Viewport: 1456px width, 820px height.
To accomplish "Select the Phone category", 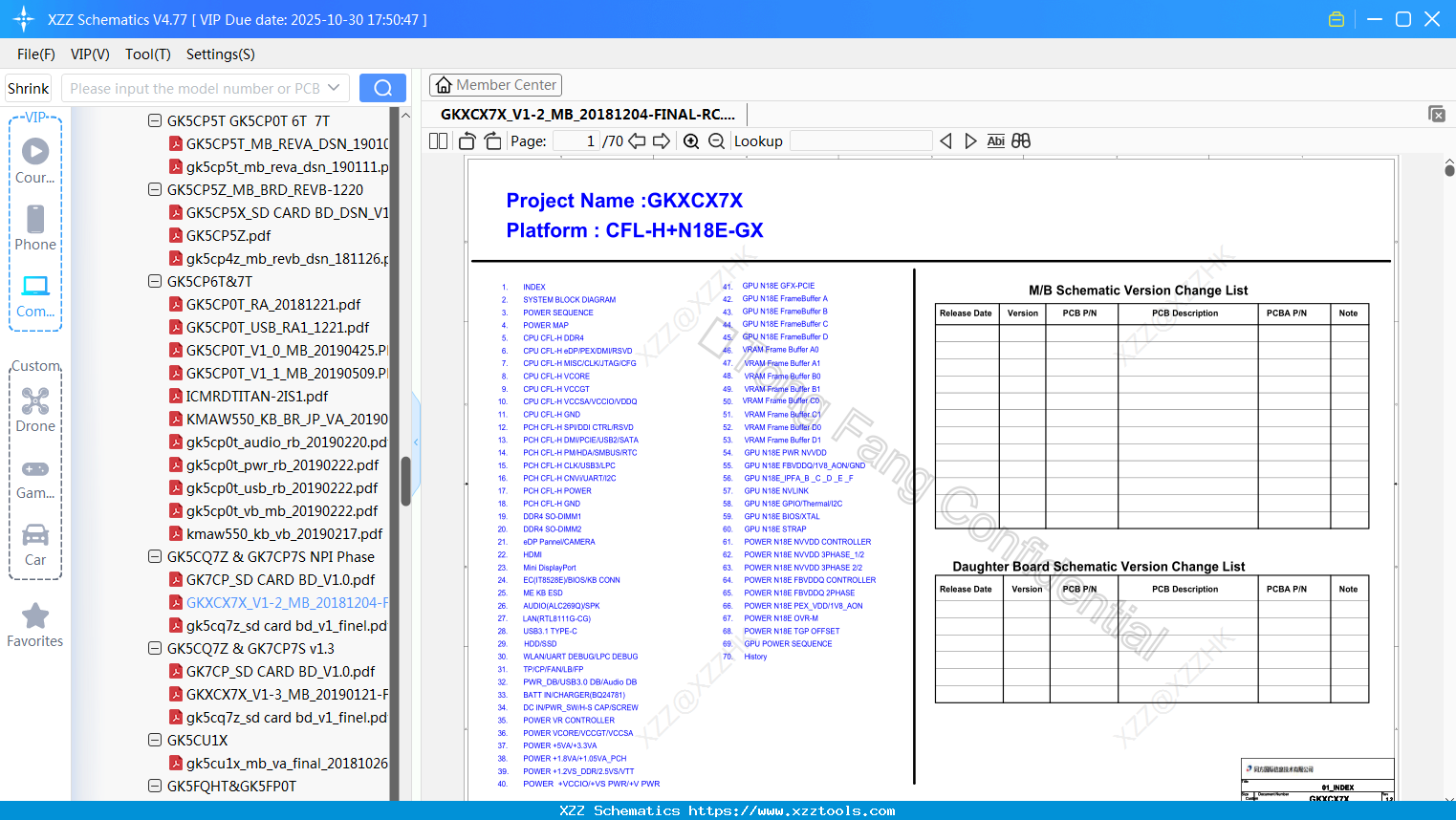I will coord(35,228).
